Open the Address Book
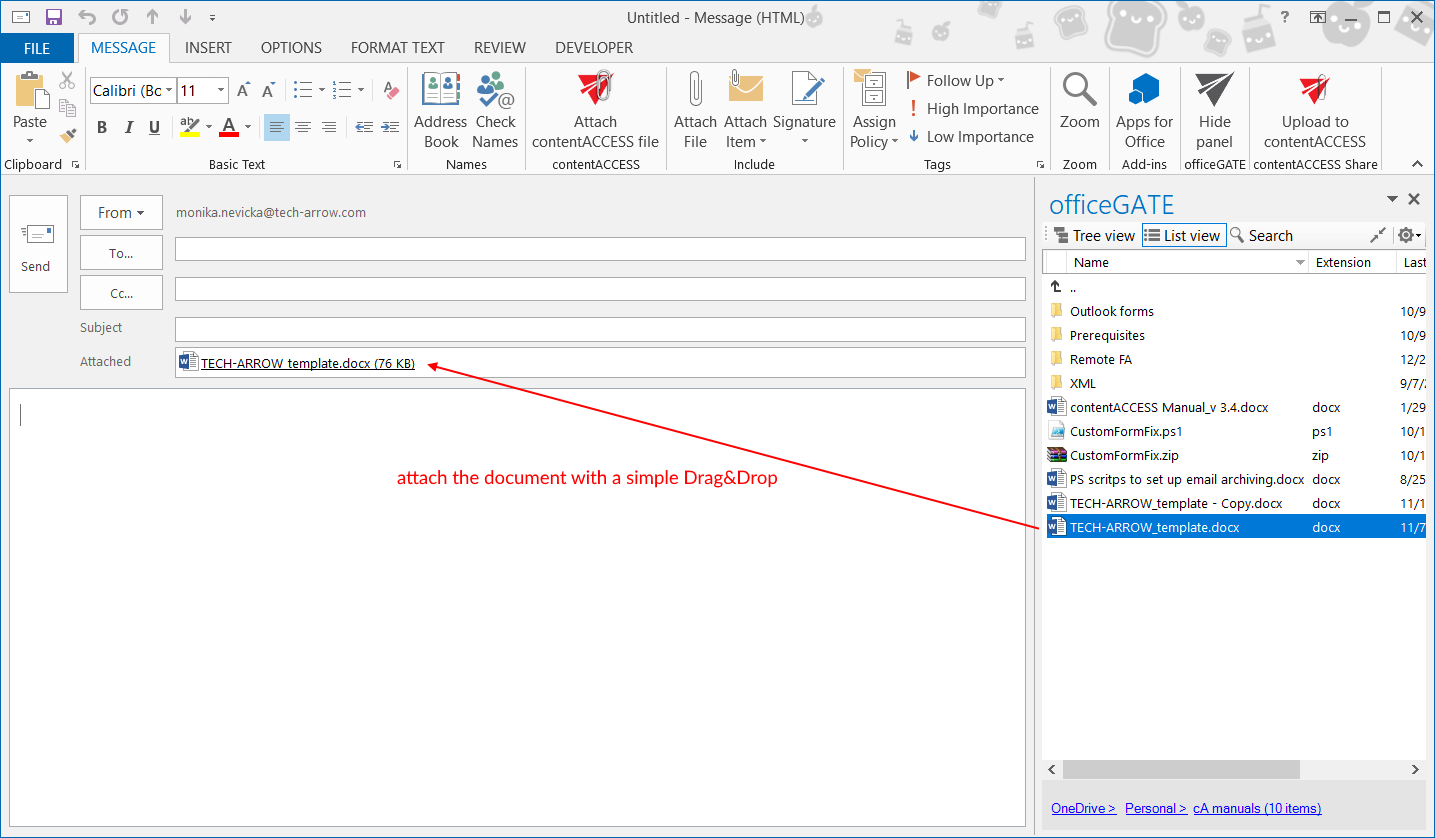Viewport: 1435px width, 838px height. tap(440, 90)
